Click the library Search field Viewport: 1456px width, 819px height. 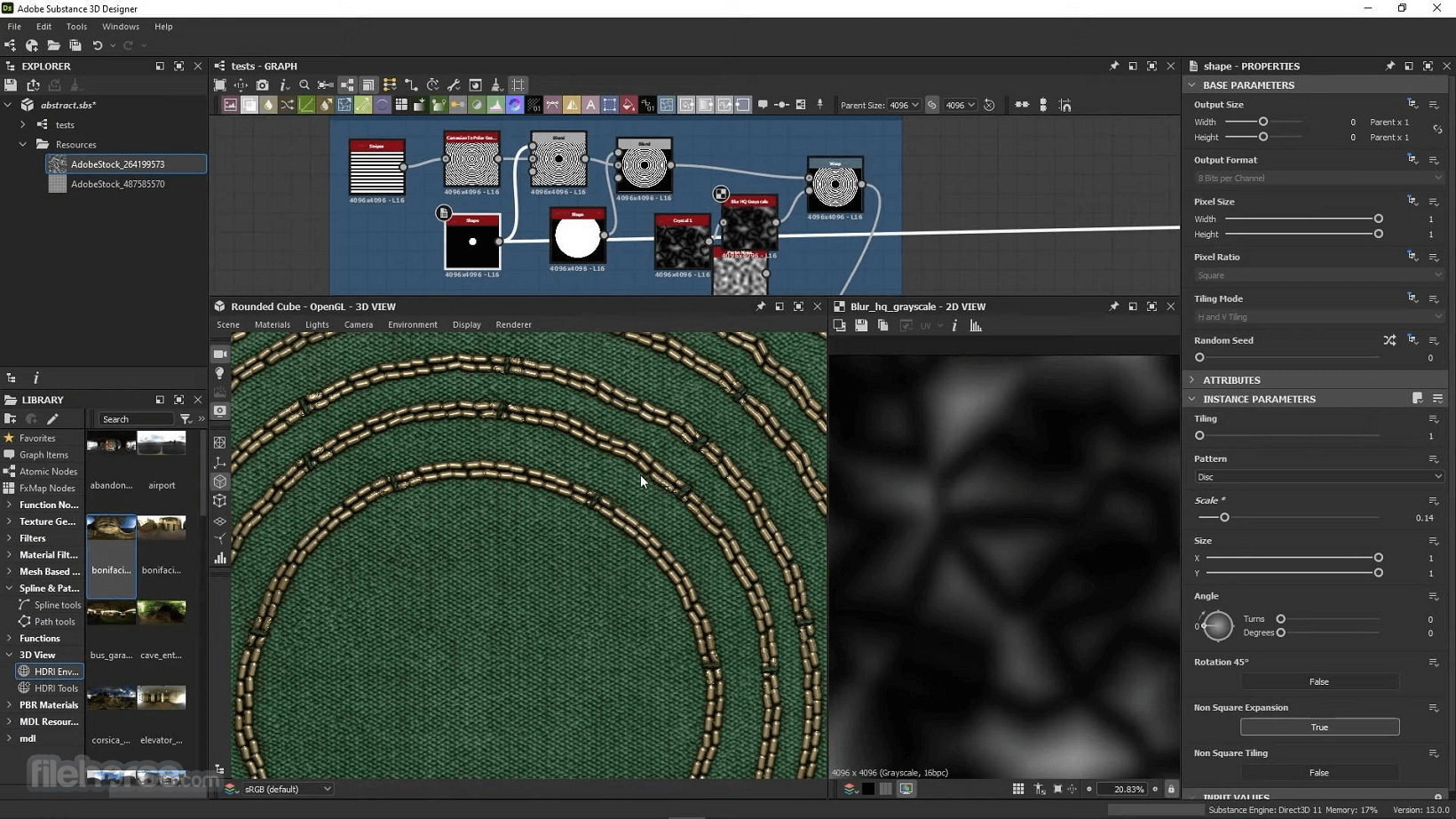[x=136, y=419]
